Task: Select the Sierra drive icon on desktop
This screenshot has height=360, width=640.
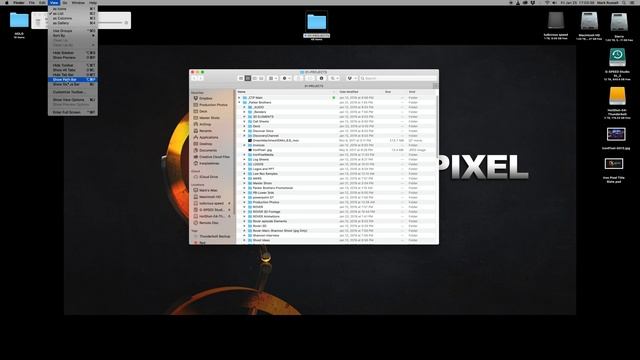Action: [619, 22]
